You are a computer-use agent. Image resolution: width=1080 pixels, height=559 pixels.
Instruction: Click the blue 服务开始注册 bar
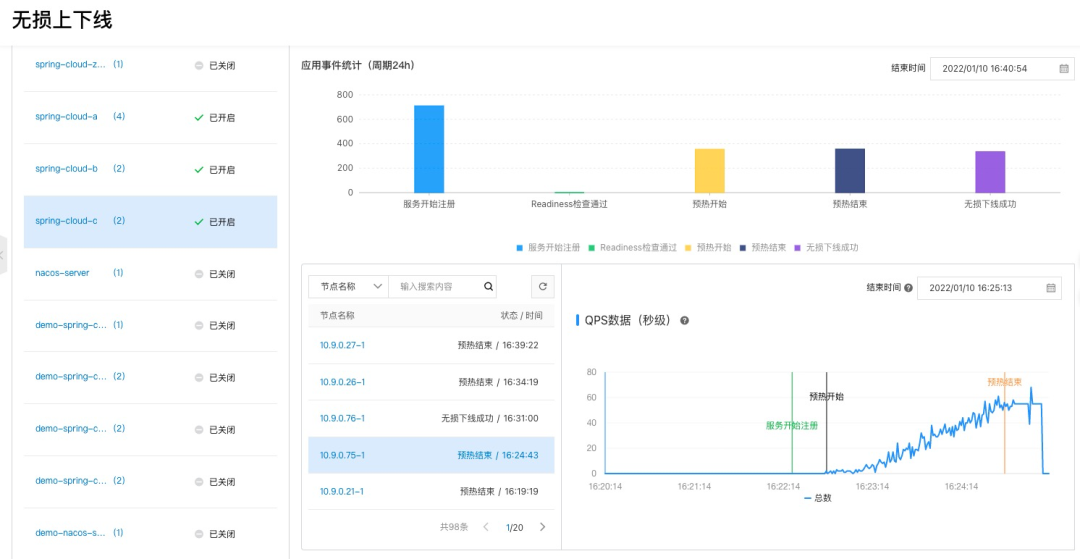click(429, 148)
